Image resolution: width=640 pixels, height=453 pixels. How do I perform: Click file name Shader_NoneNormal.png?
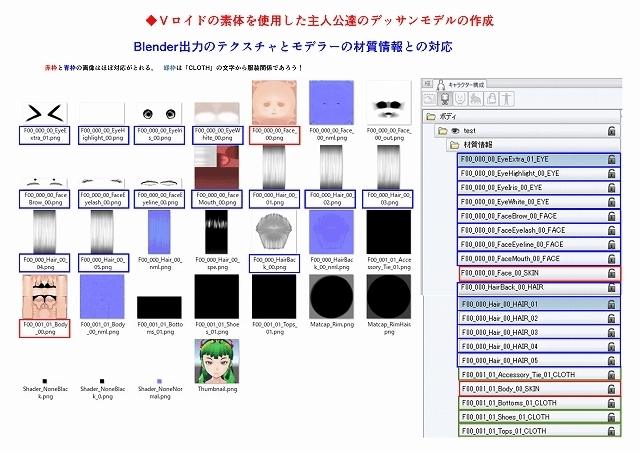click(160, 393)
